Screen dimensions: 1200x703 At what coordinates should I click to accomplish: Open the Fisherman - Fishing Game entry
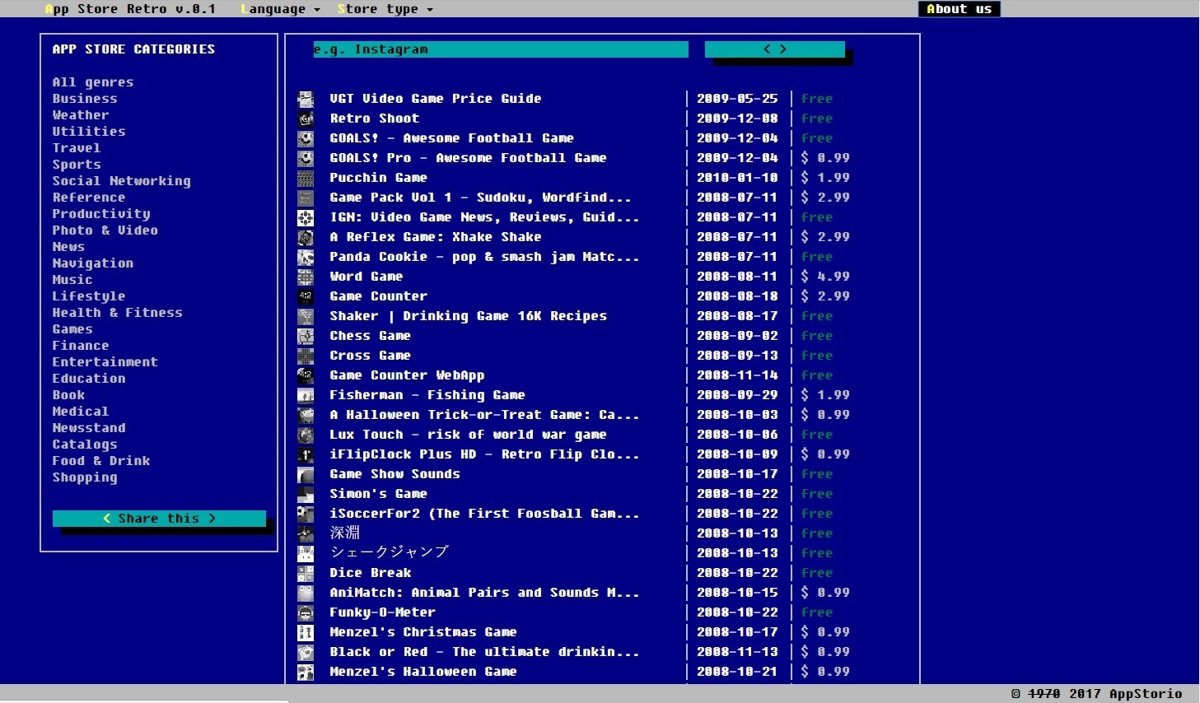tap(427, 395)
